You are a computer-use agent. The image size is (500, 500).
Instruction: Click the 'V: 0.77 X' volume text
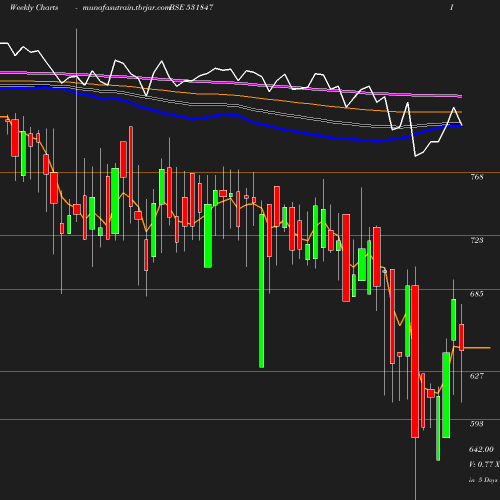[x=484, y=464]
